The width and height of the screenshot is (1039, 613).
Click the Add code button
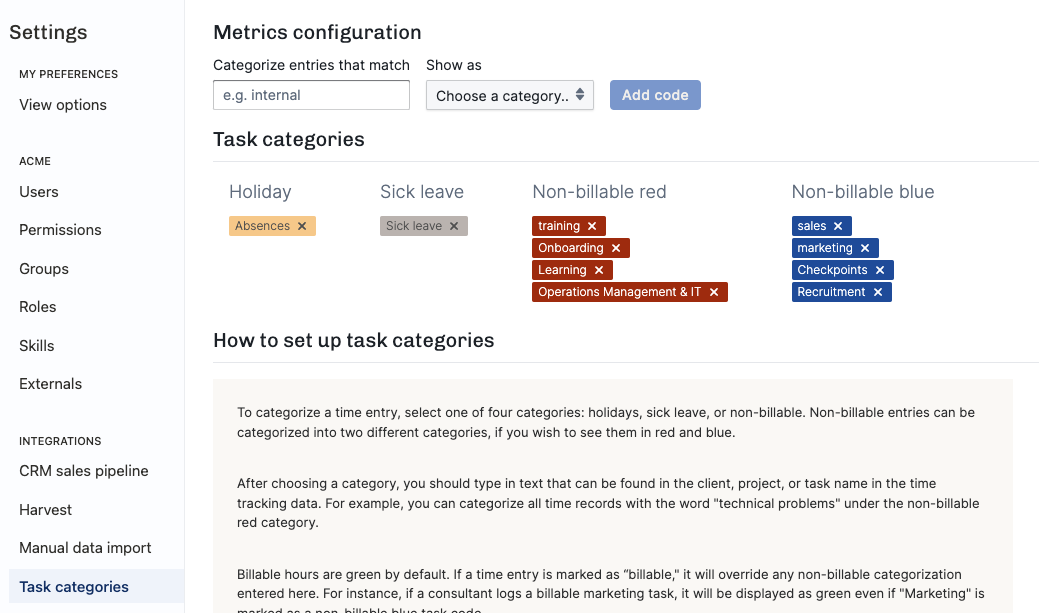[655, 95]
